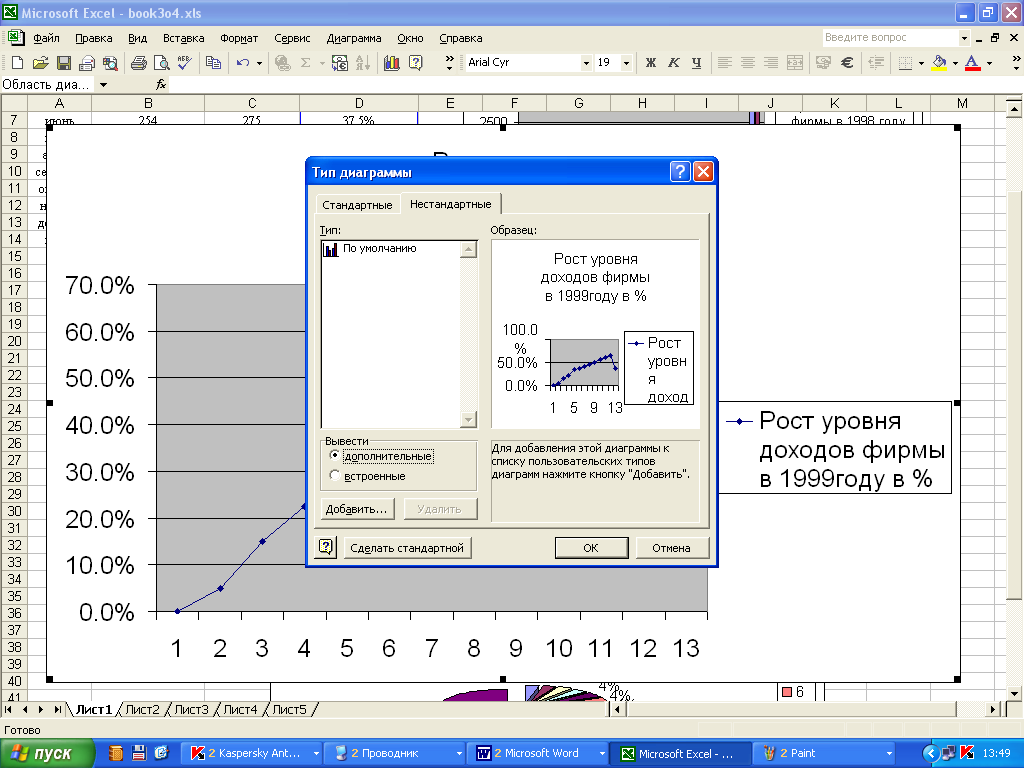Open the Вставка menu
The width and height of the screenshot is (1024, 768).
pos(184,38)
